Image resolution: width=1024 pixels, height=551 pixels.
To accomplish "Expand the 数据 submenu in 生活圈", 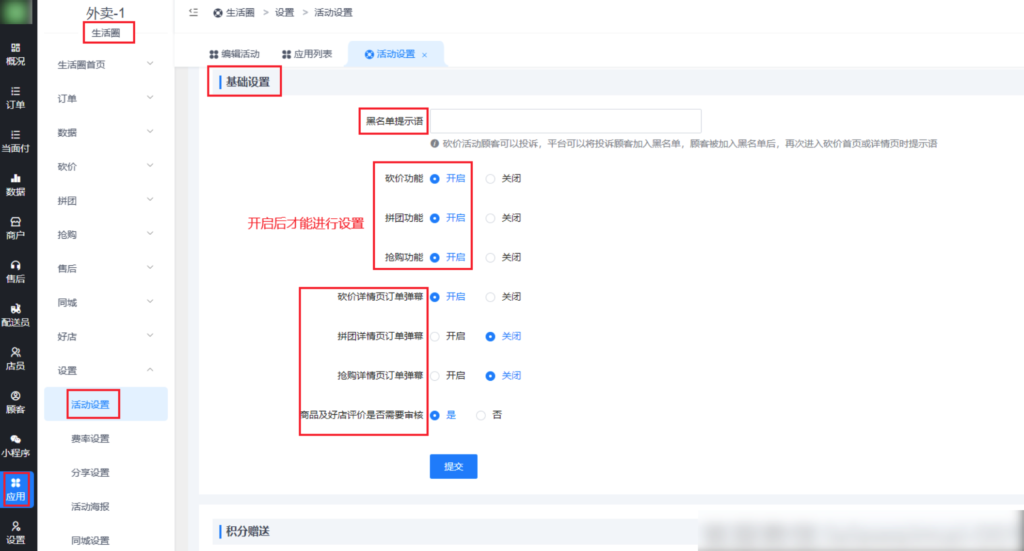I will (106, 132).
